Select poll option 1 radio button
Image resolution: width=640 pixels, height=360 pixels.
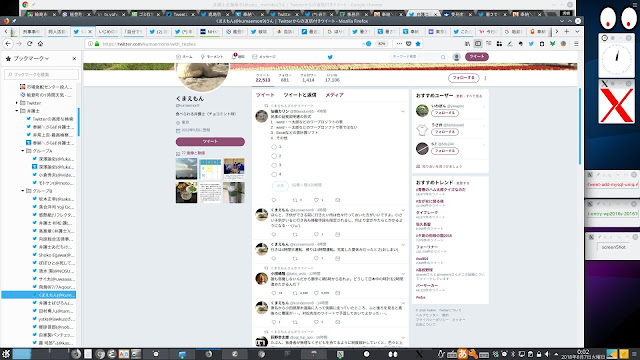(274, 147)
